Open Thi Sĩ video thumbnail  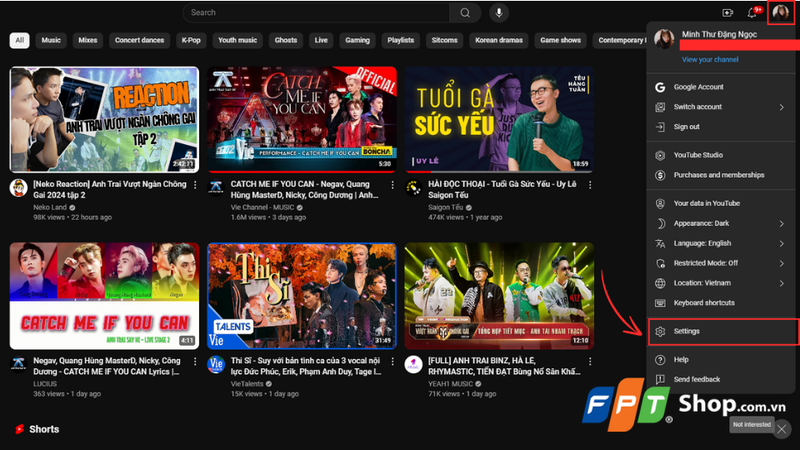click(302, 296)
